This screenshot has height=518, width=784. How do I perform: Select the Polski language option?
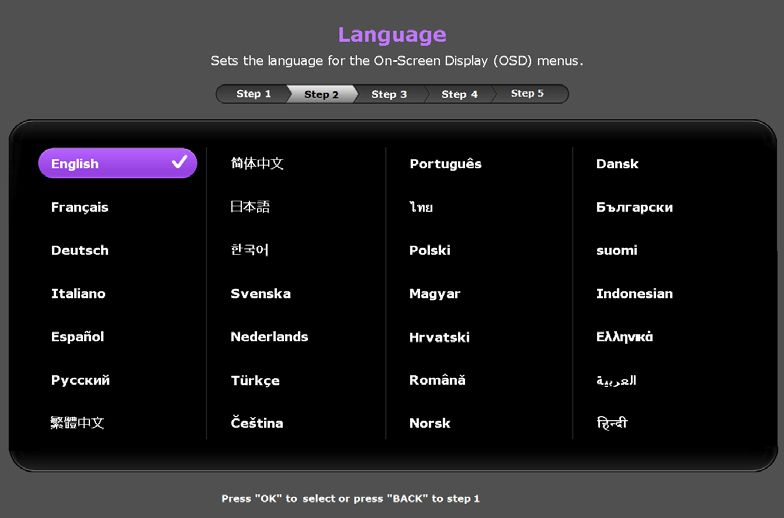(430, 250)
